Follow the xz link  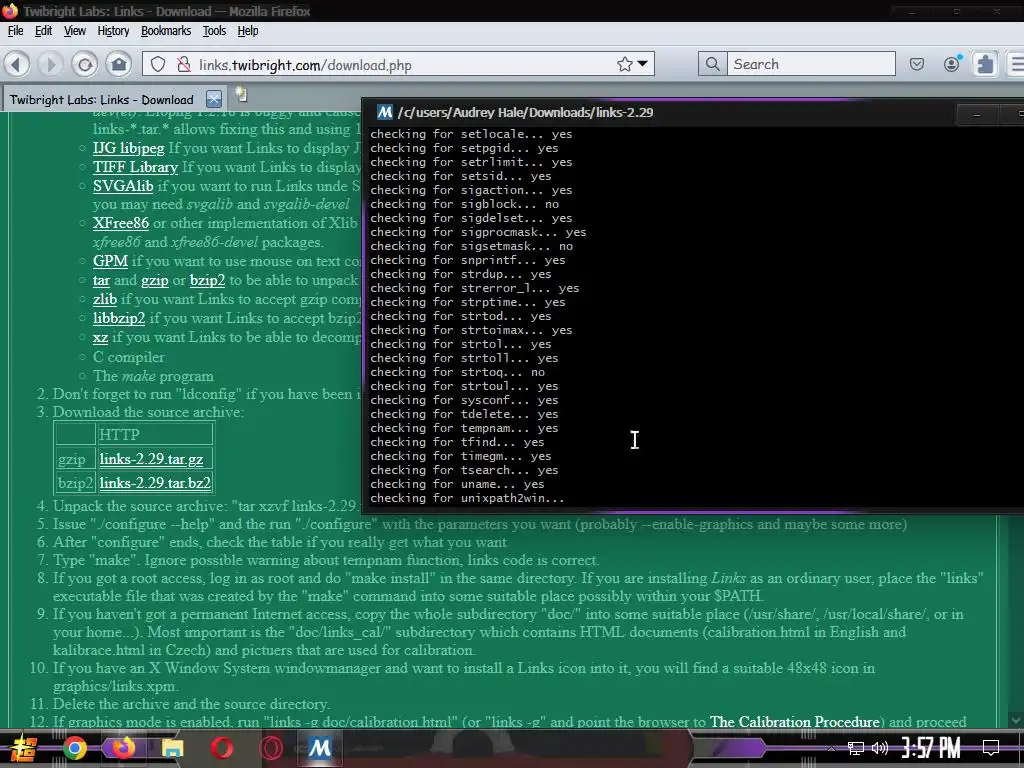(100, 338)
